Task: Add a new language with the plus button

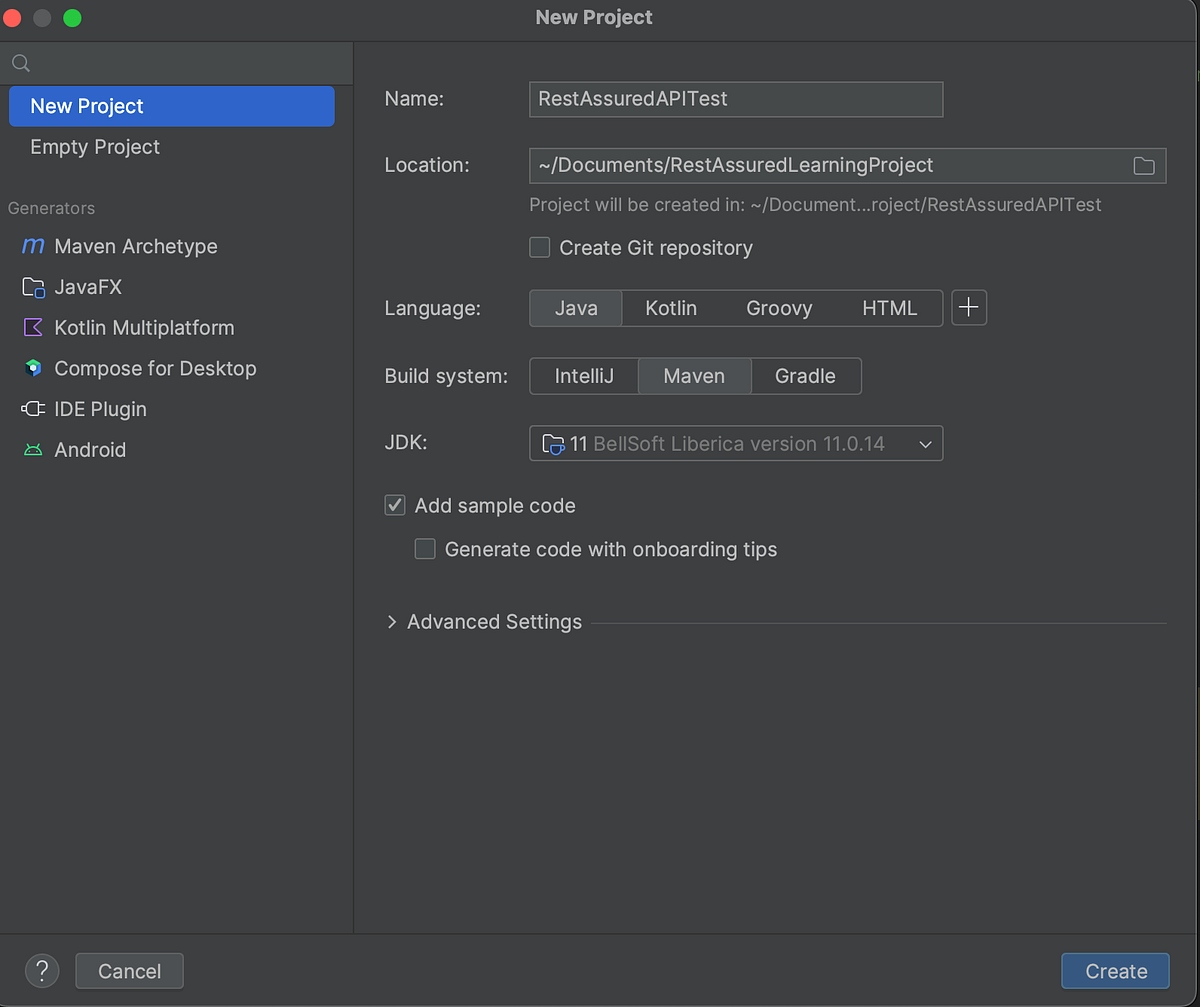Action: click(968, 308)
